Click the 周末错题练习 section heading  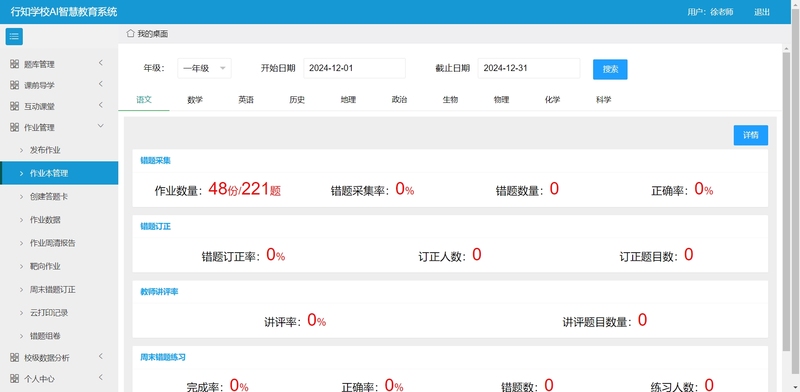click(x=163, y=357)
